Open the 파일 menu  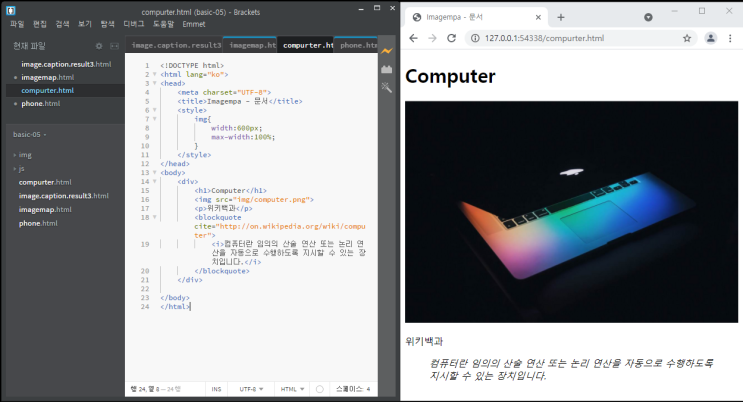click(17, 24)
